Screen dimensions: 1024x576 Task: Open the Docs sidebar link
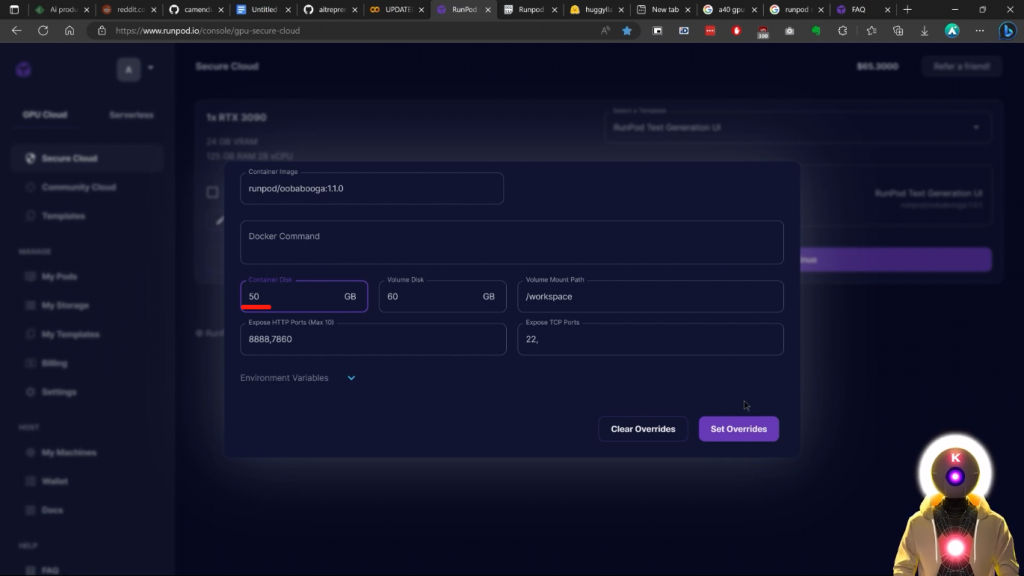(x=52, y=510)
